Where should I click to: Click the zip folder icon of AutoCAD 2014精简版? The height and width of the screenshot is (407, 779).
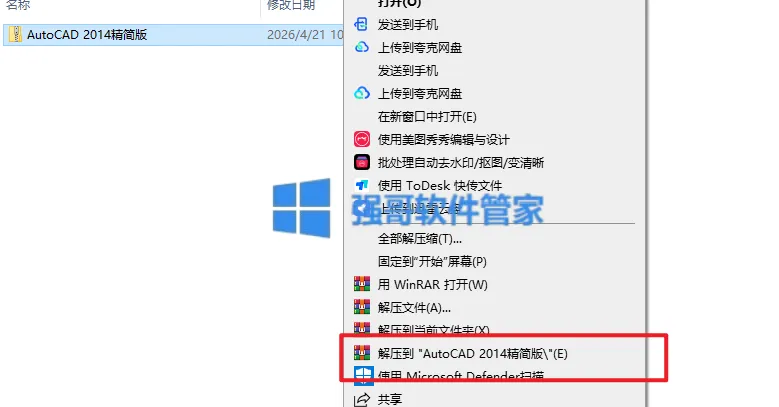16,34
